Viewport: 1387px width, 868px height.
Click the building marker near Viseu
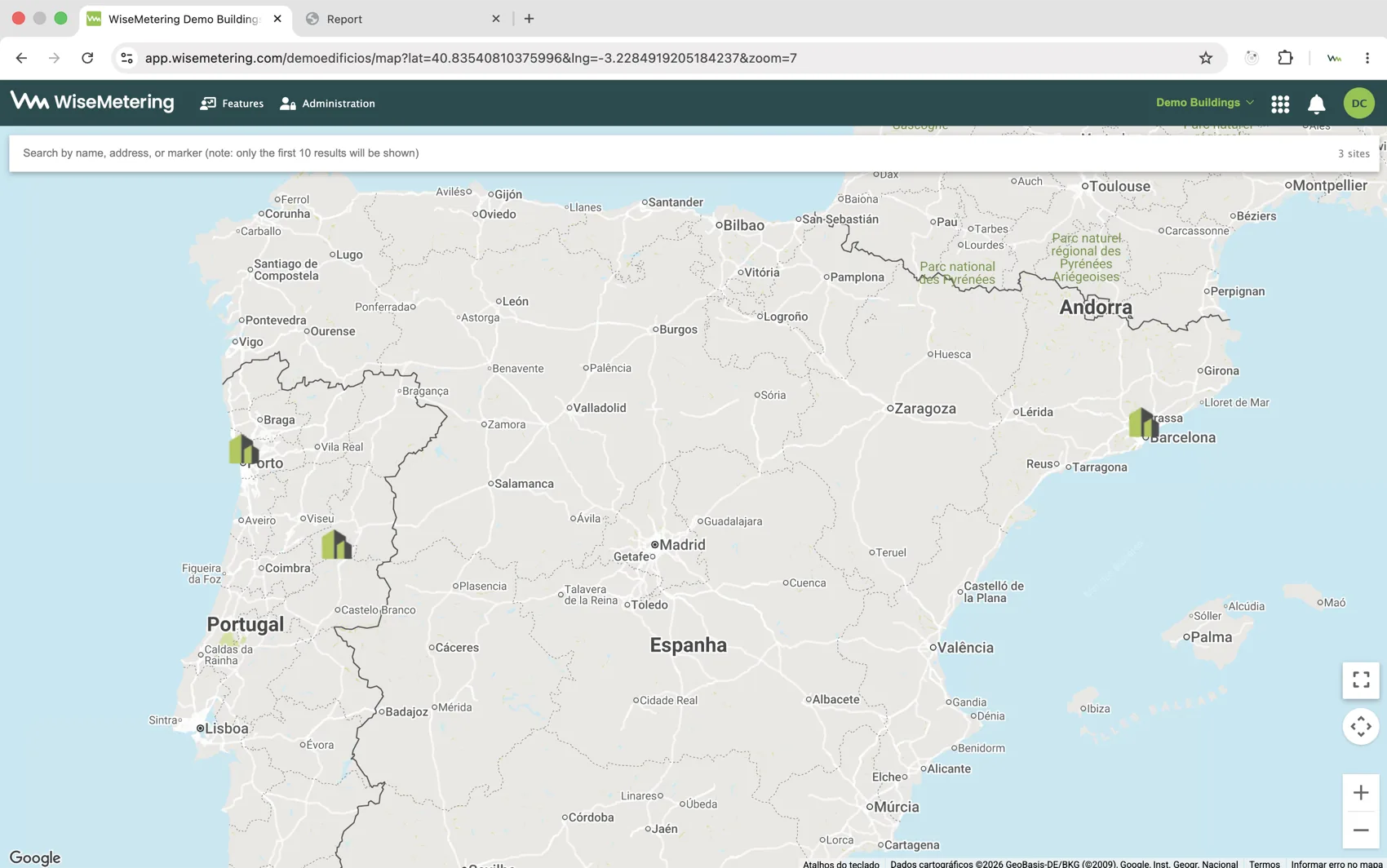[336, 544]
